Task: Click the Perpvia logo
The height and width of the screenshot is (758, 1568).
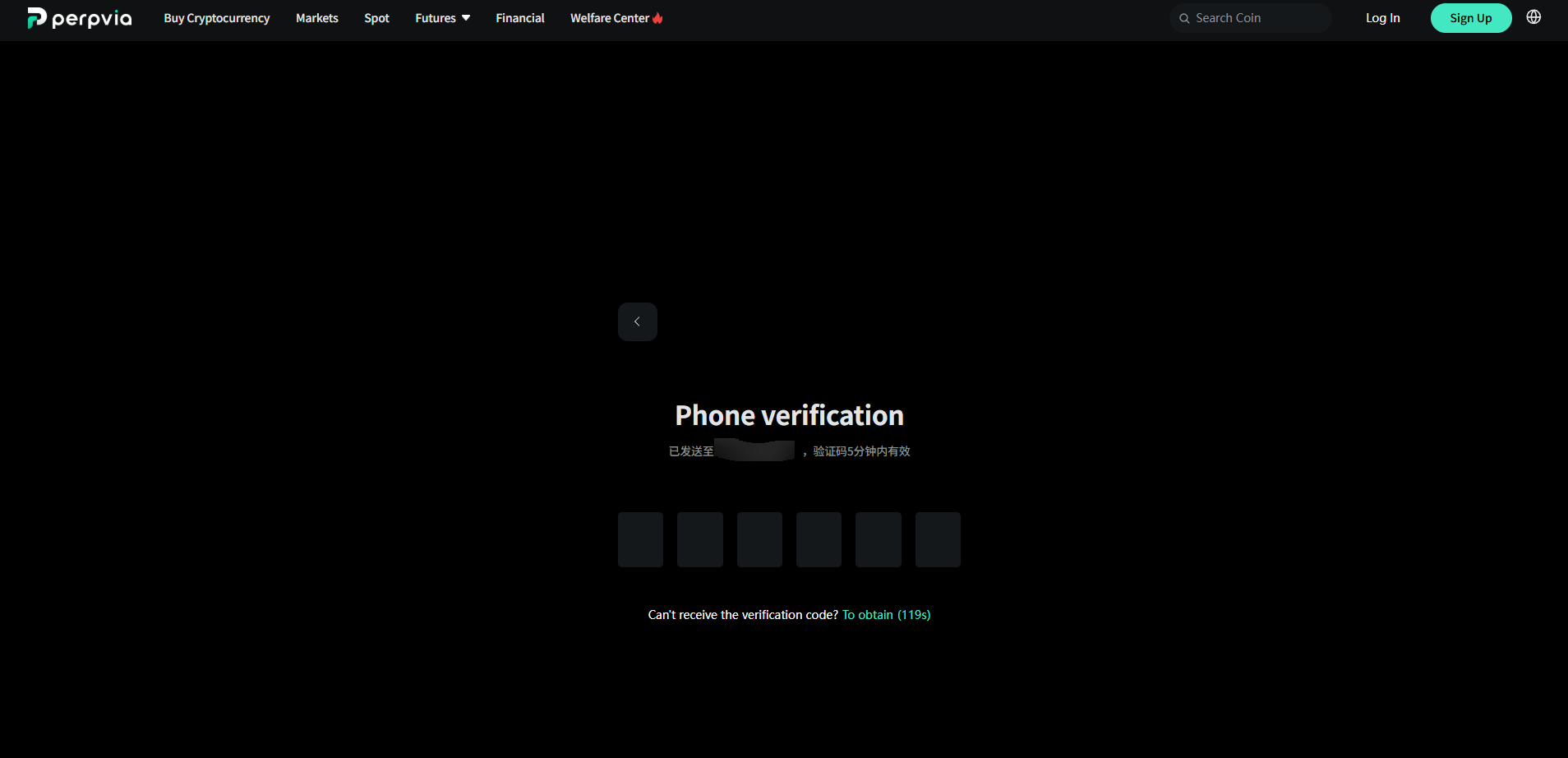Action: (x=80, y=18)
